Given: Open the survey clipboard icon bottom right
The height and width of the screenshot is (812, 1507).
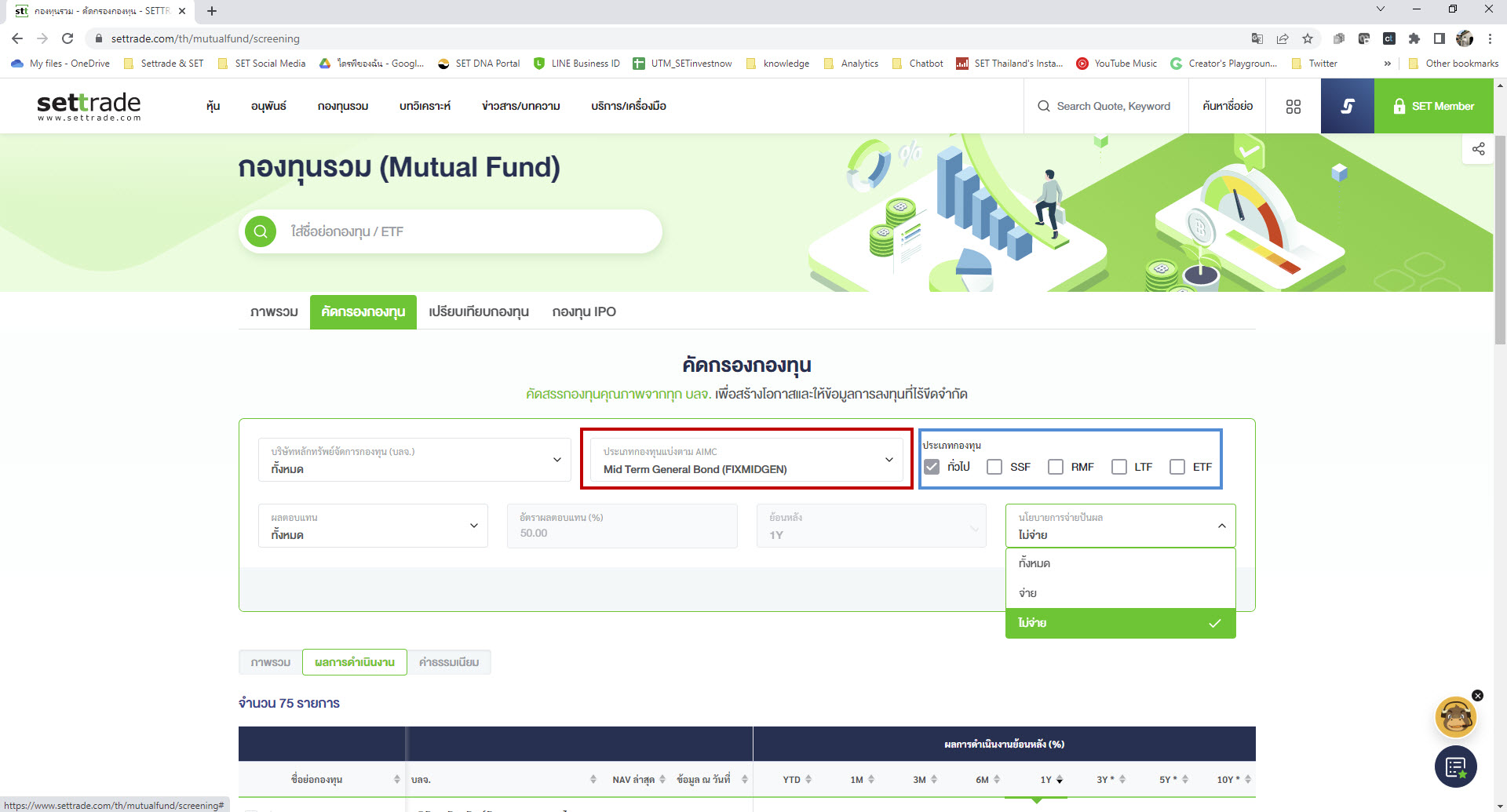Looking at the screenshot, I should click(x=1456, y=766).
